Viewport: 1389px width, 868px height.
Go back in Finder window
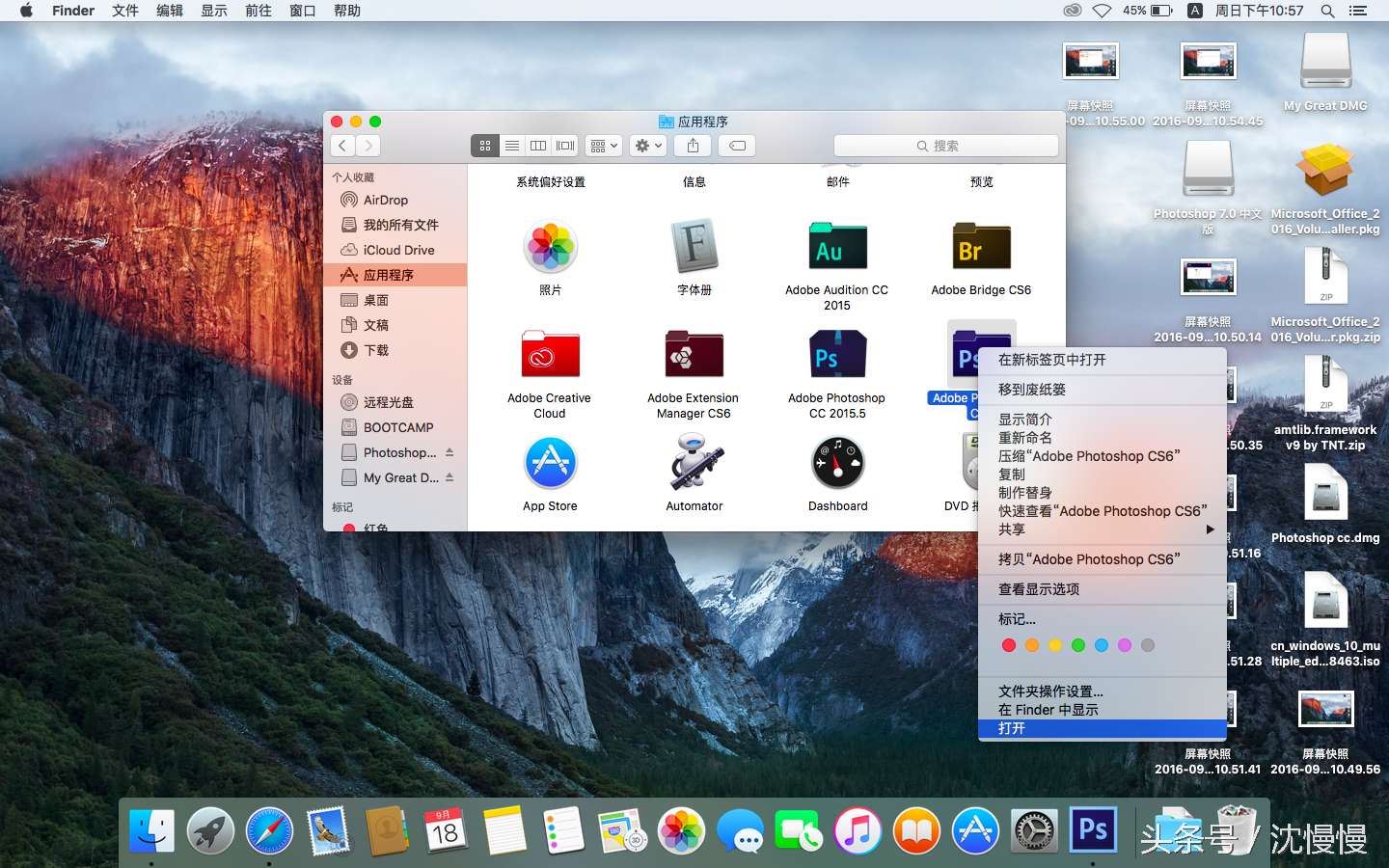pos(342,146)
